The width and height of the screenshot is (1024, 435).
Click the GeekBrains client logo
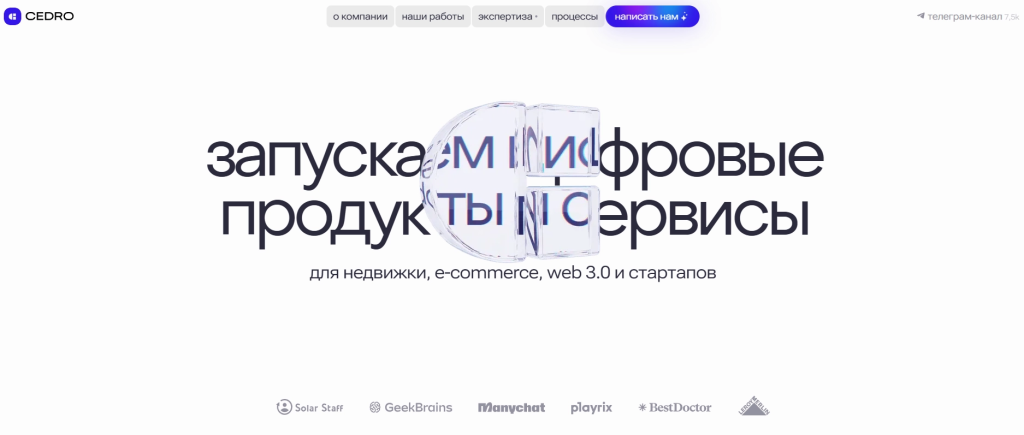click(x=411, y=408)
